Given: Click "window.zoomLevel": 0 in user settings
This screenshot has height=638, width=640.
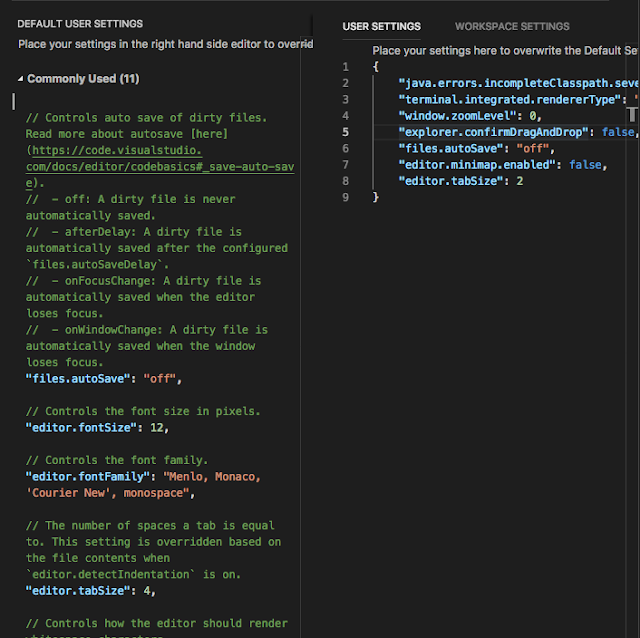Looking at the screenshot, I should coord(470,116).
